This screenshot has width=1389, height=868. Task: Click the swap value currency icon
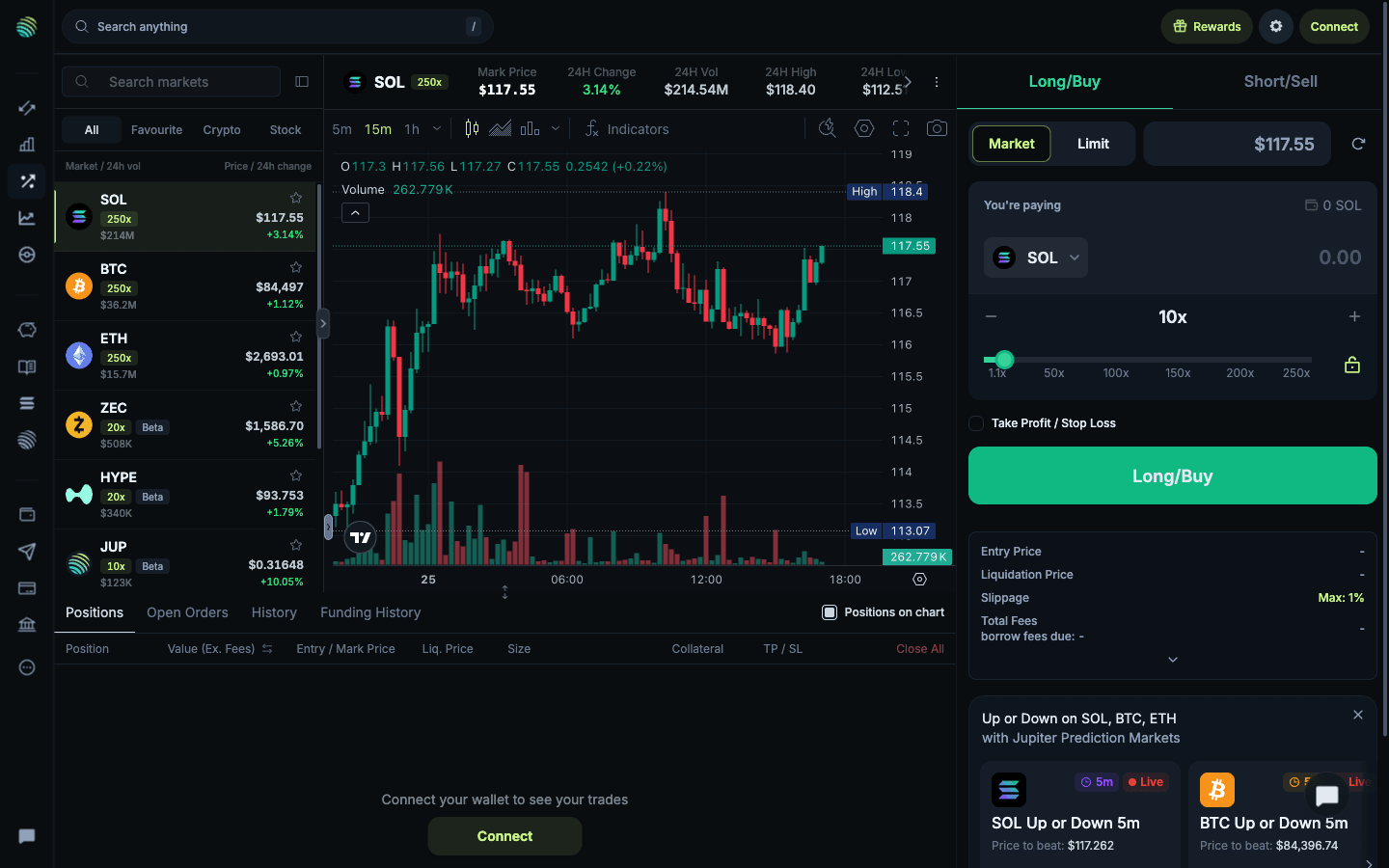(267, 649)
